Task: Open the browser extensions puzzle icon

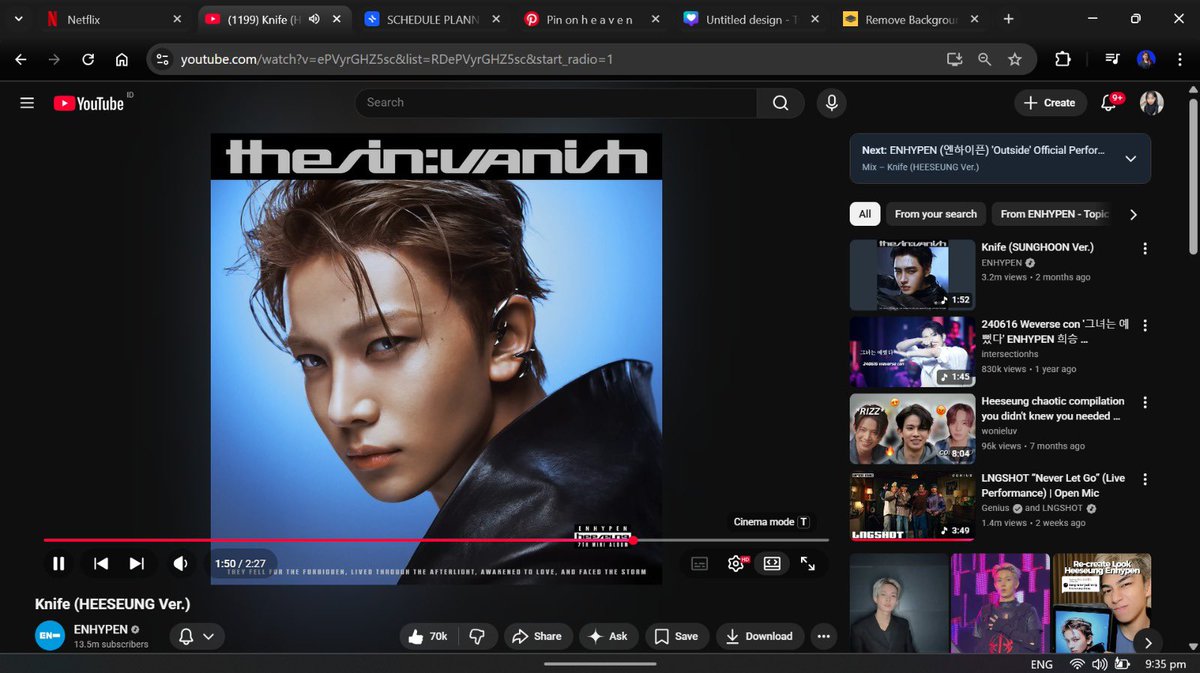Action: [1063, 60]
